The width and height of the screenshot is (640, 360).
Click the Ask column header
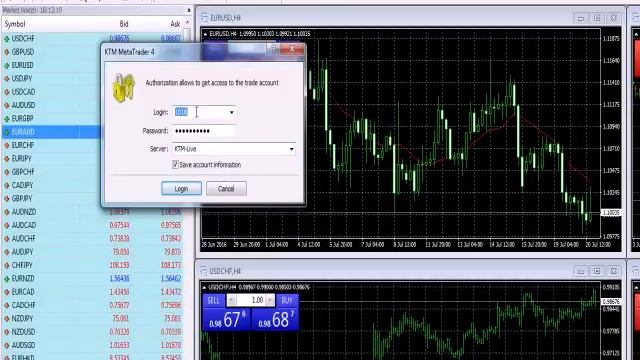[x=175, y=24]
